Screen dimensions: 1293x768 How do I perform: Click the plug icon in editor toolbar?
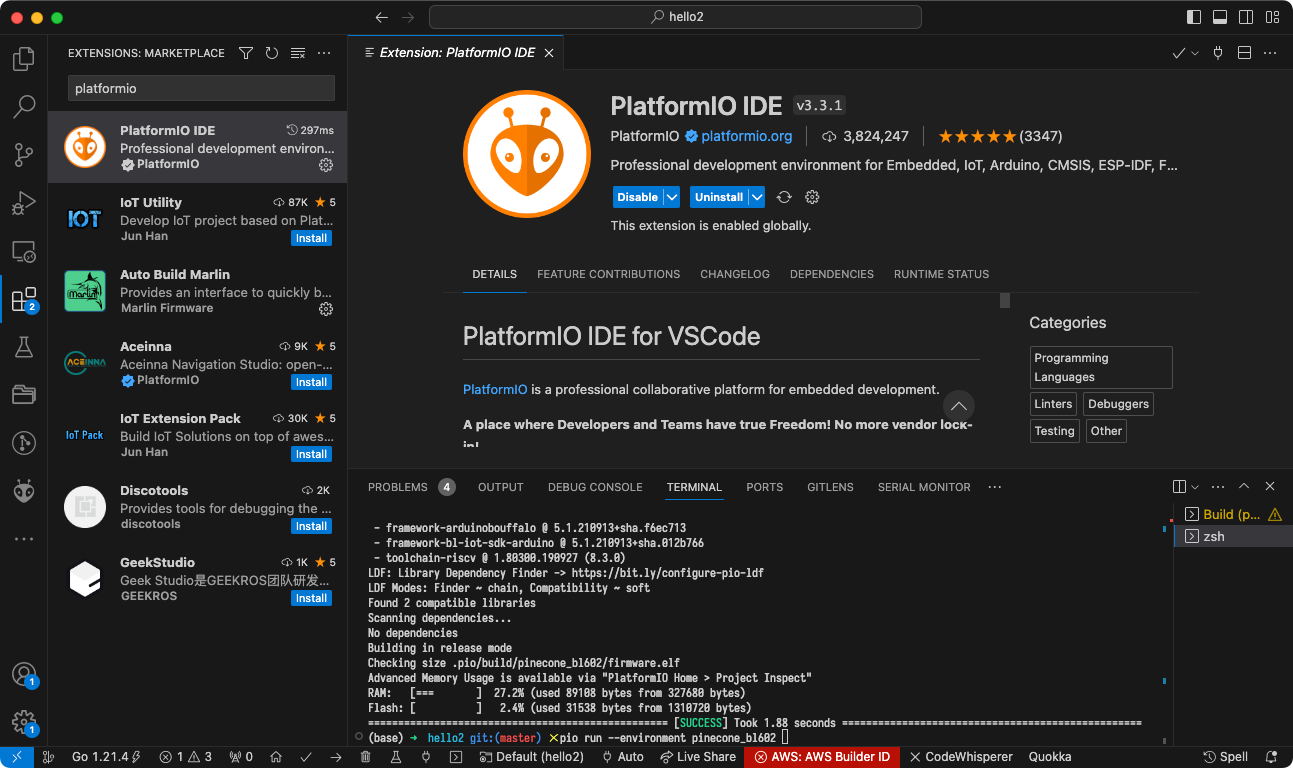(1218, 53)
